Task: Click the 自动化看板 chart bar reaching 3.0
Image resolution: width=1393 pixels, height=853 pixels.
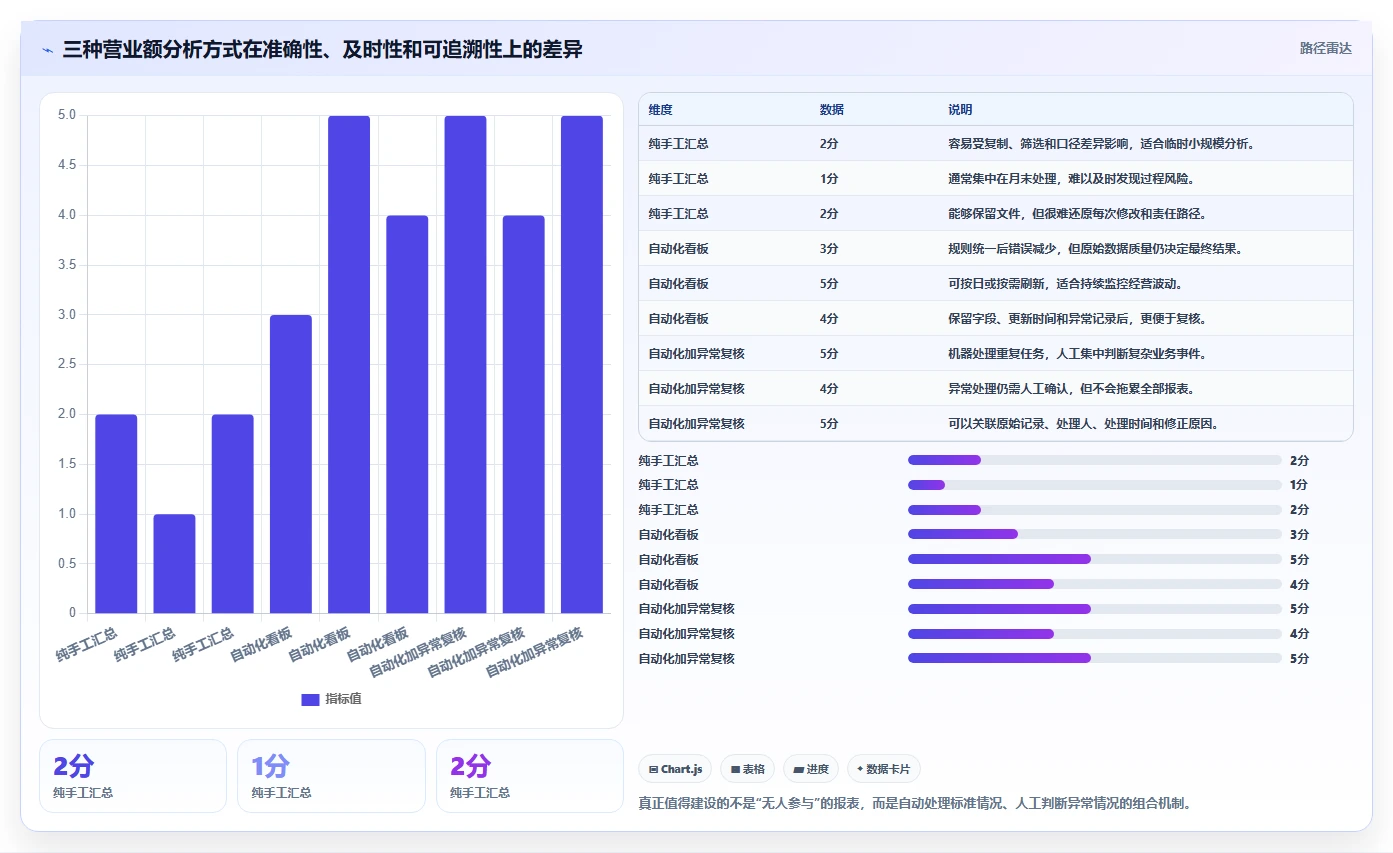Action: click(291, 464)
